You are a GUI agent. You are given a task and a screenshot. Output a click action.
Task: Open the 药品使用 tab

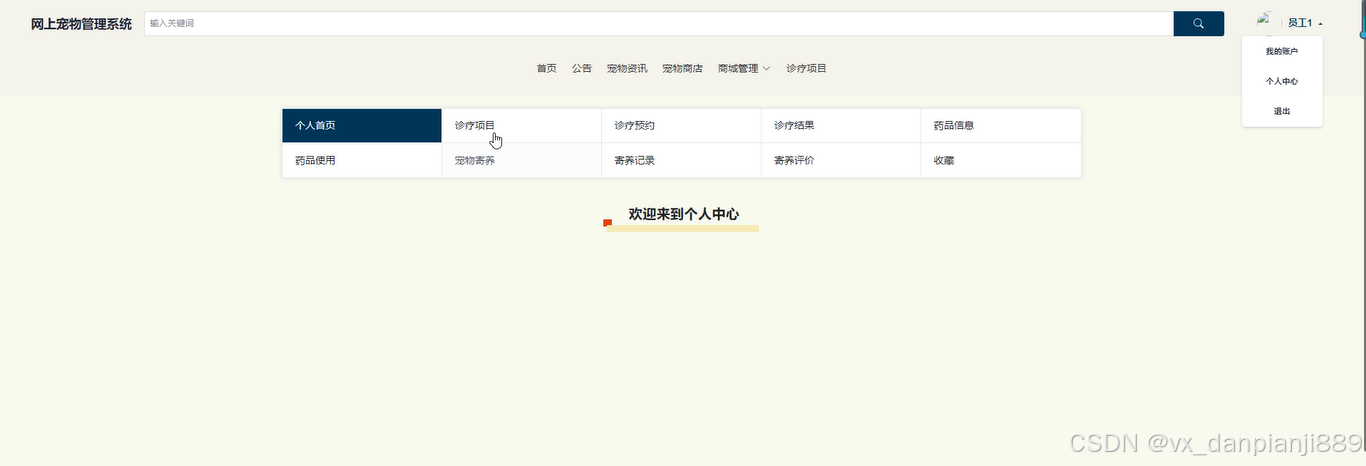362,160
